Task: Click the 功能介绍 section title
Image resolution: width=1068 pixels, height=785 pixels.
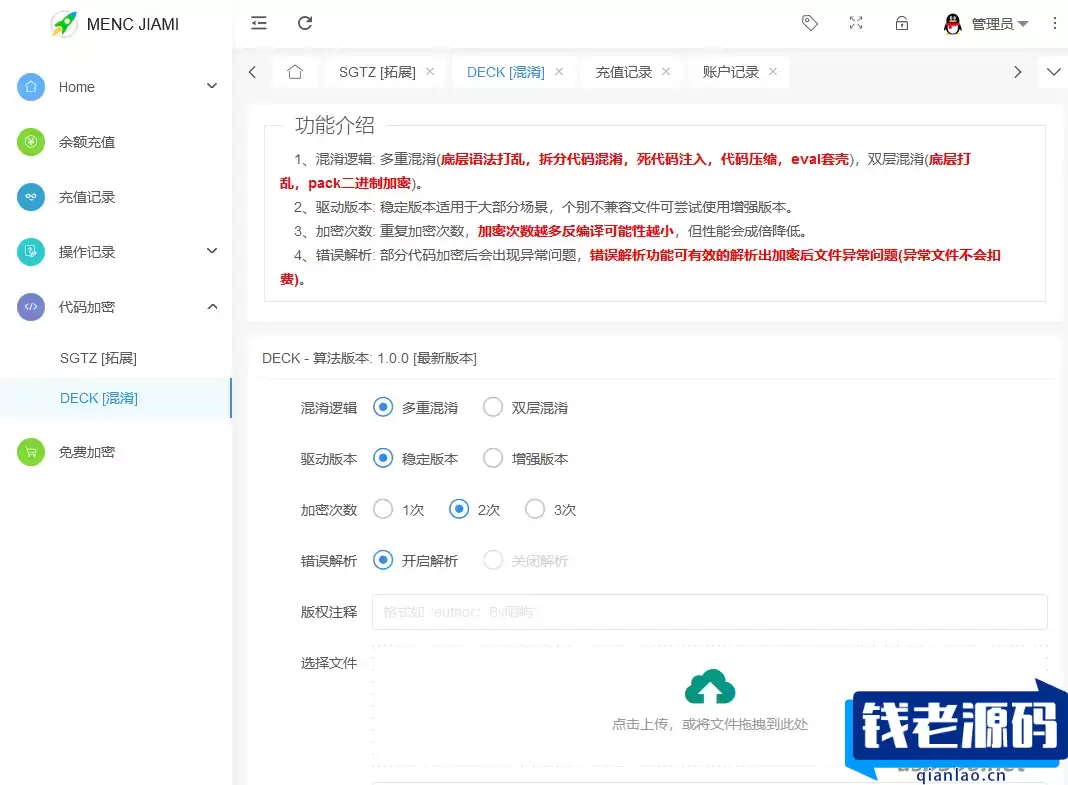Action: [334, 125]
